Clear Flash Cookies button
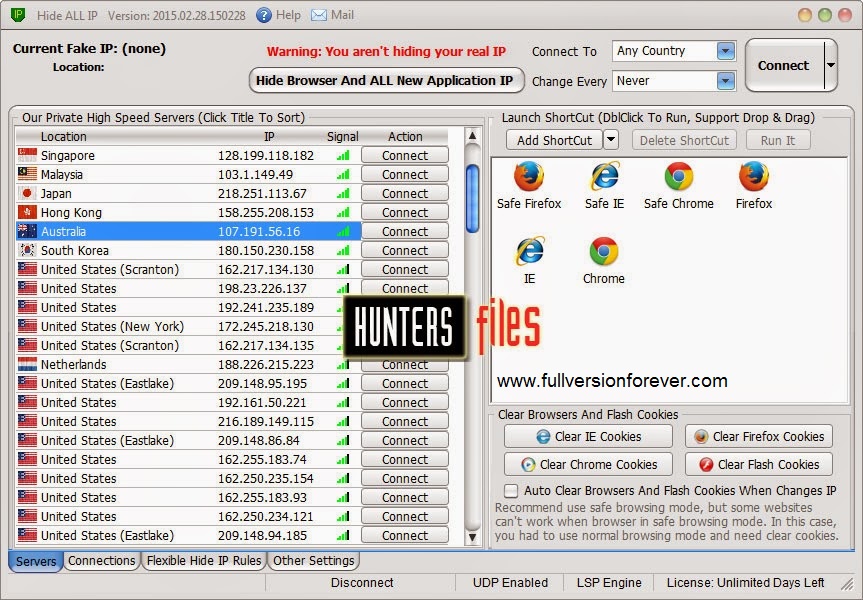Image resolution: width=863 pixels, height=600 pixels. pyautogui.click(x=759, y=465)
